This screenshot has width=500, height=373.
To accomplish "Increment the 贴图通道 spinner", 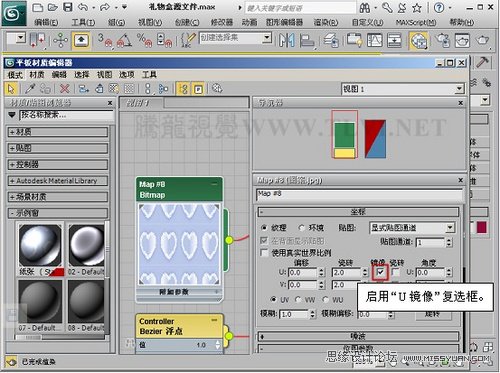I will [x=449, y=240].
